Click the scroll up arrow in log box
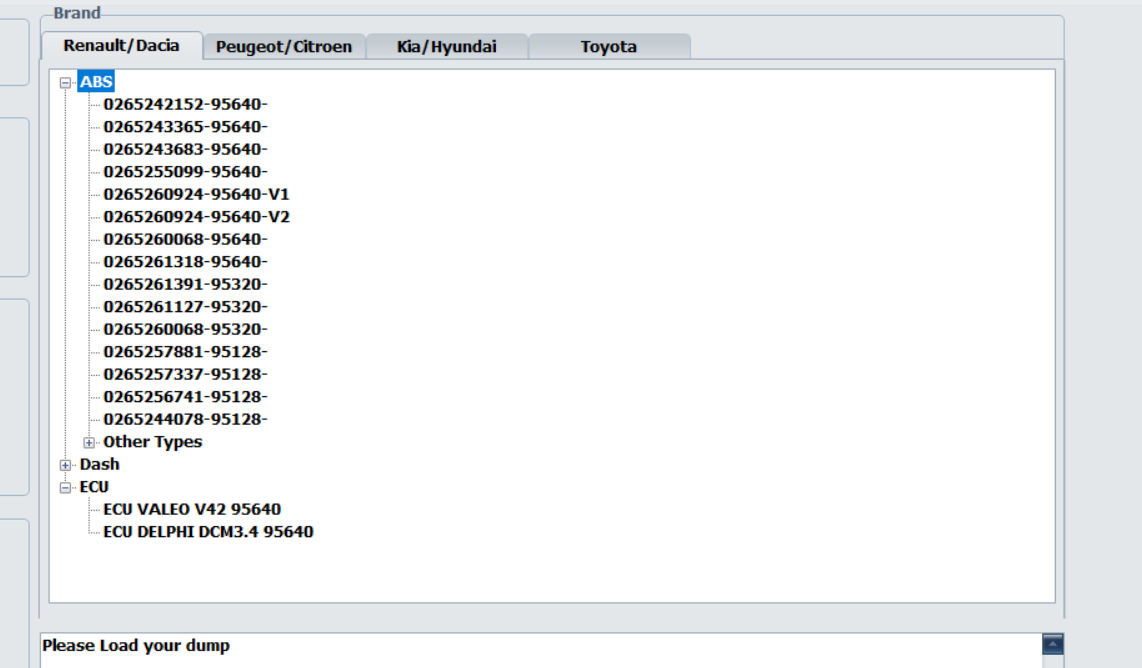This screenshot has height=668, width=1142. [x=1052, y=644]
